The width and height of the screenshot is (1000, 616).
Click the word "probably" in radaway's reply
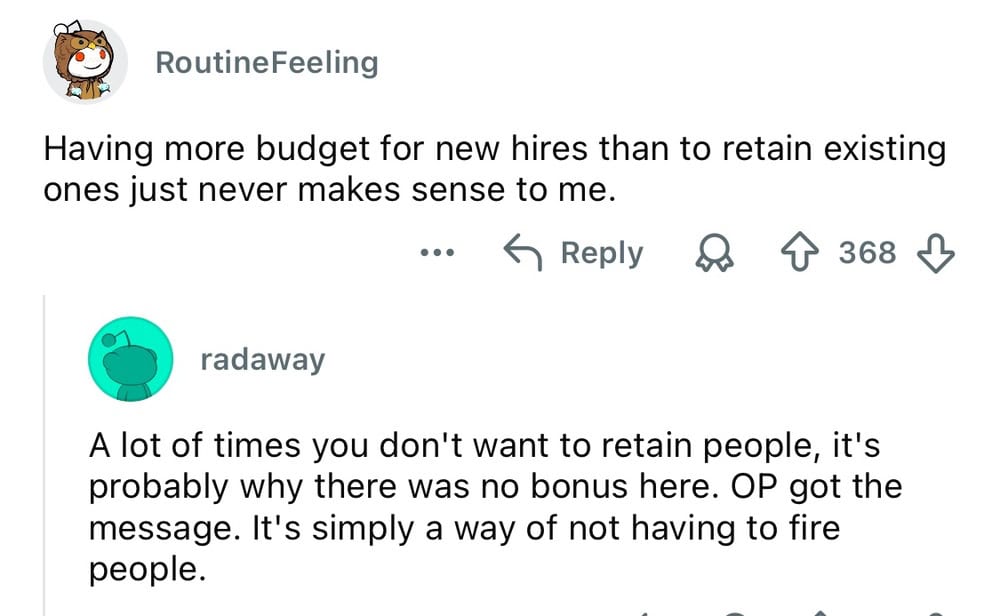(152, 486)
